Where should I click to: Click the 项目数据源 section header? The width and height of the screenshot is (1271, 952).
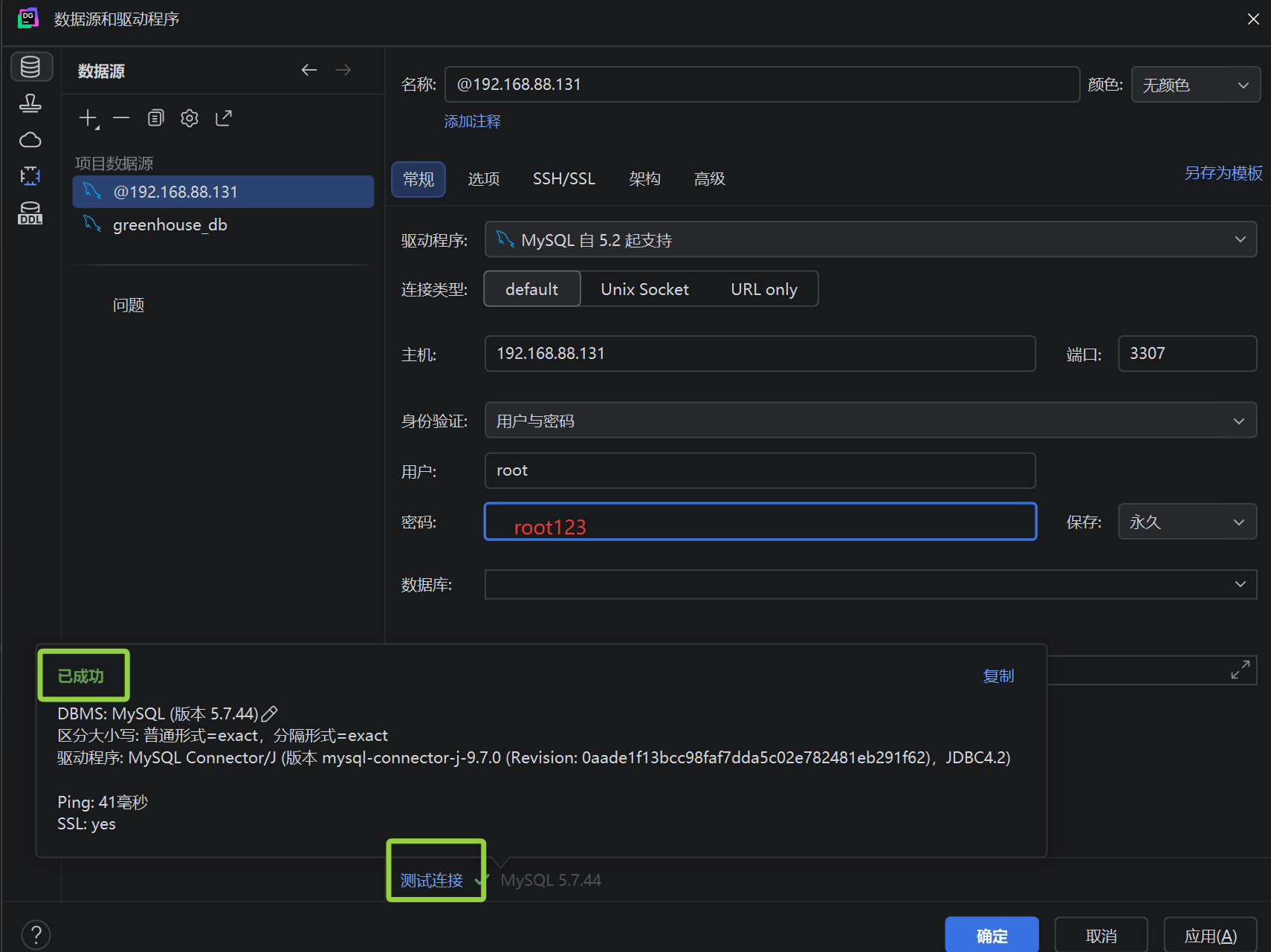(x=114, y=163)
